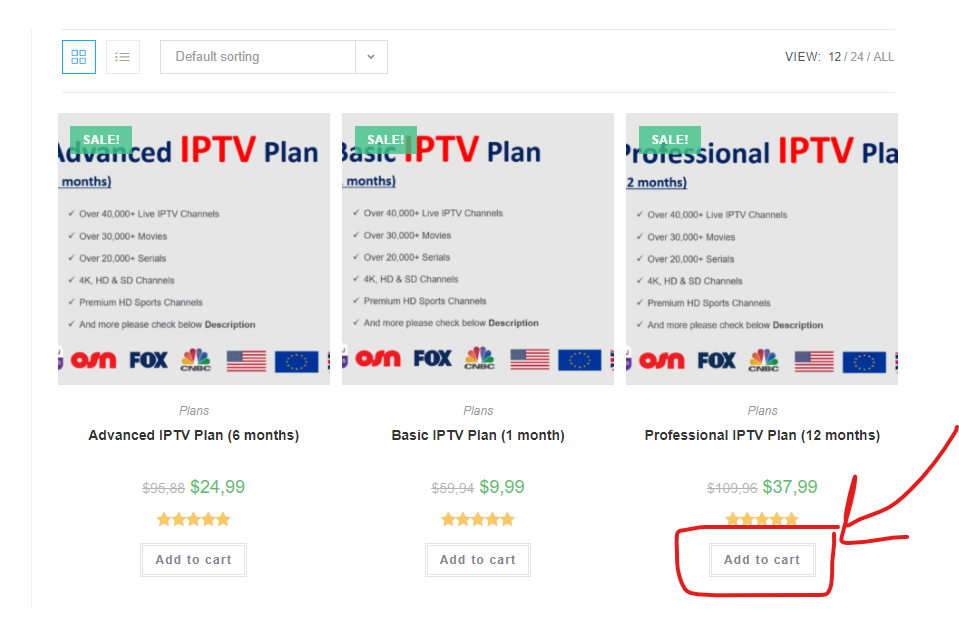Click the sorting dropdown chevron arrow

(x=371, y=57)
